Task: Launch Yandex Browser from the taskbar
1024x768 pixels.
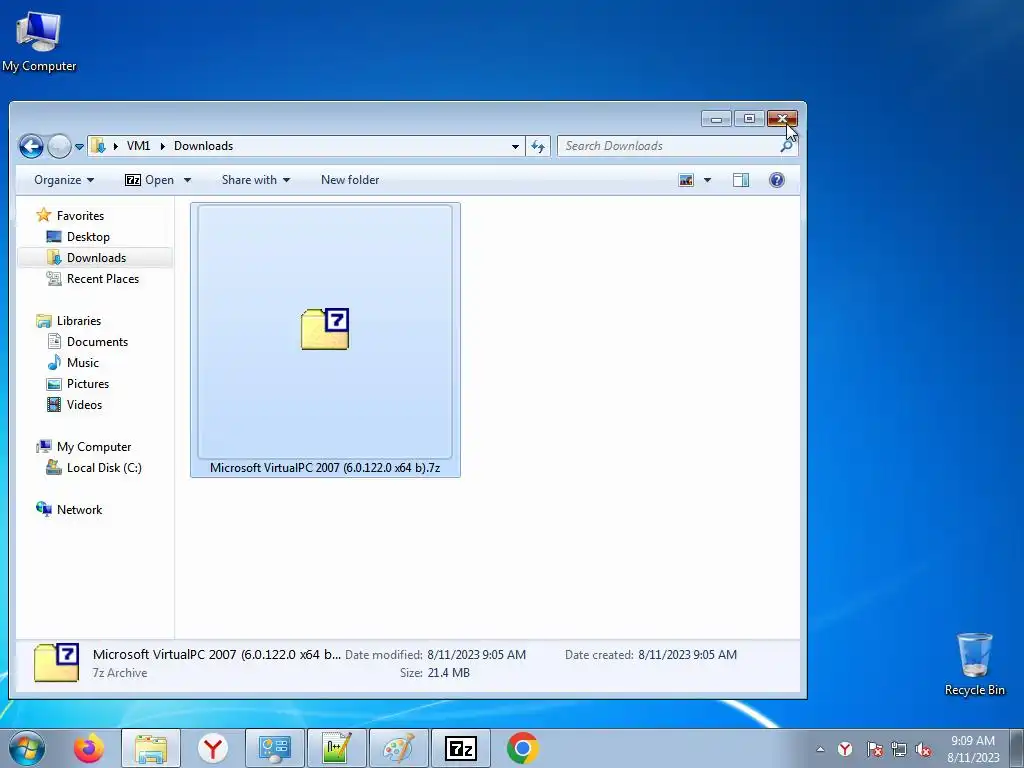Action: (213, 748)
